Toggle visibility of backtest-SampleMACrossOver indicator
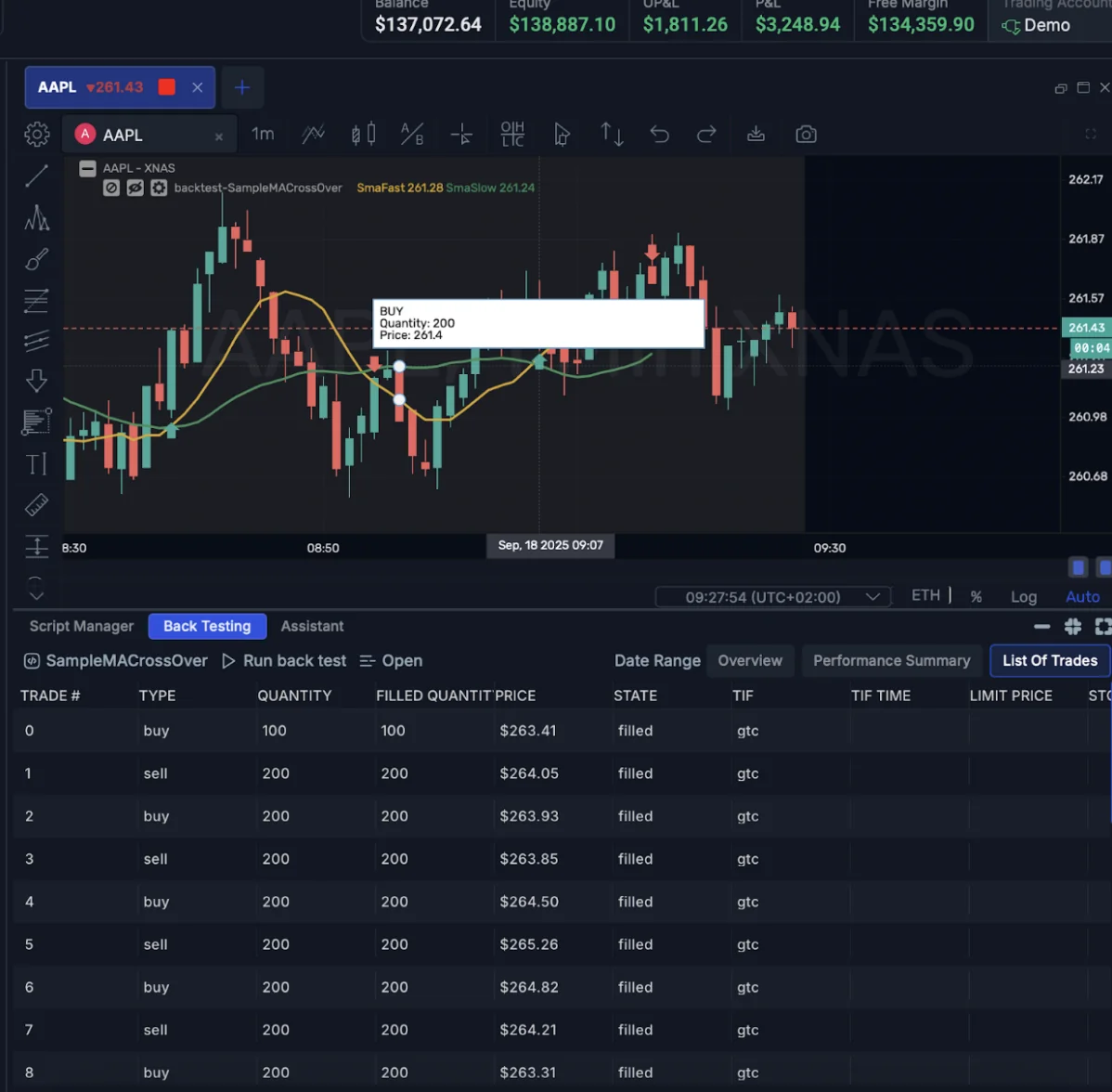The image size is (1112, 1092). click(135, 188)
